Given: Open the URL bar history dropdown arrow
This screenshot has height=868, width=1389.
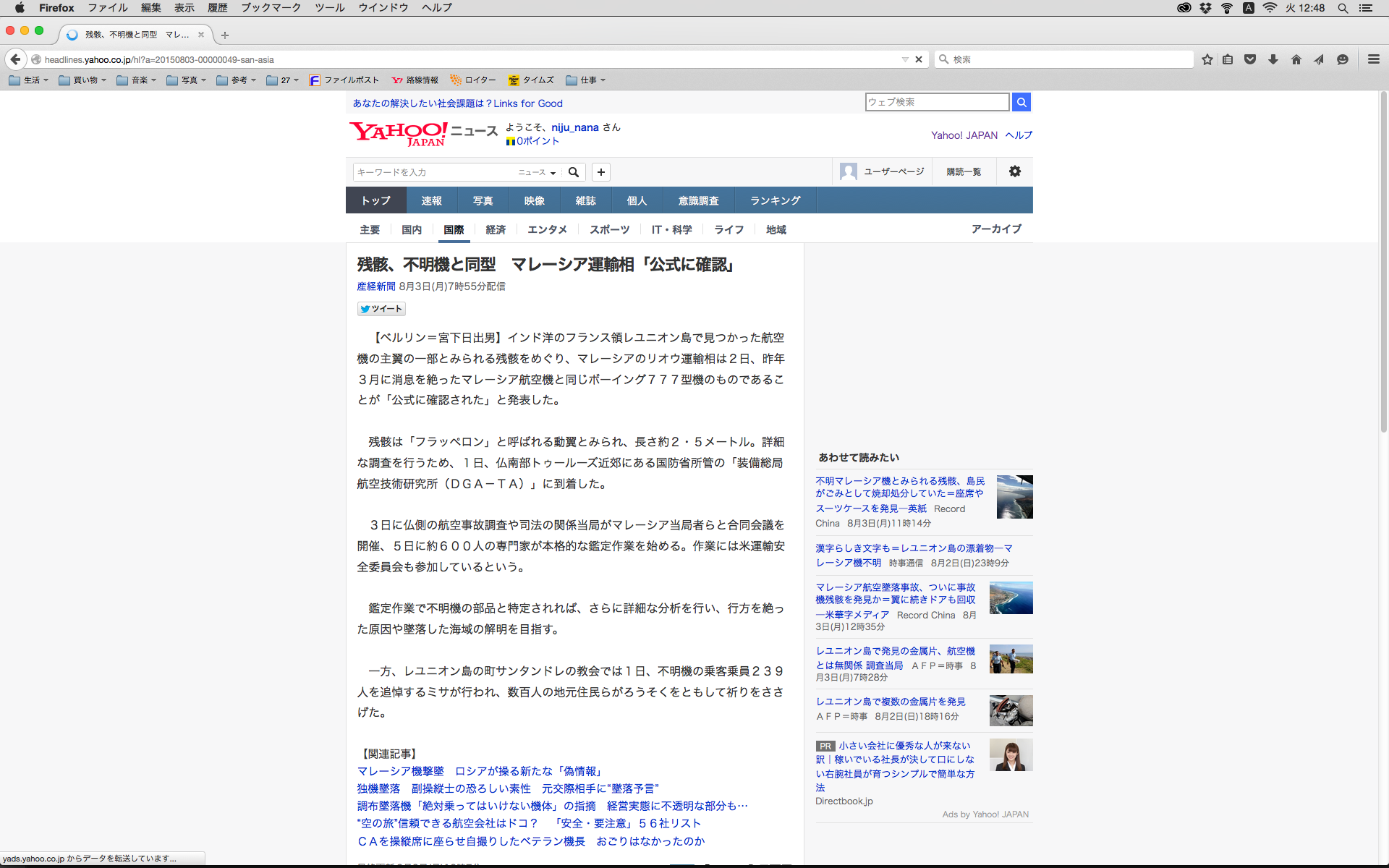Looking at the screenshot, I should tap(904, 59).
